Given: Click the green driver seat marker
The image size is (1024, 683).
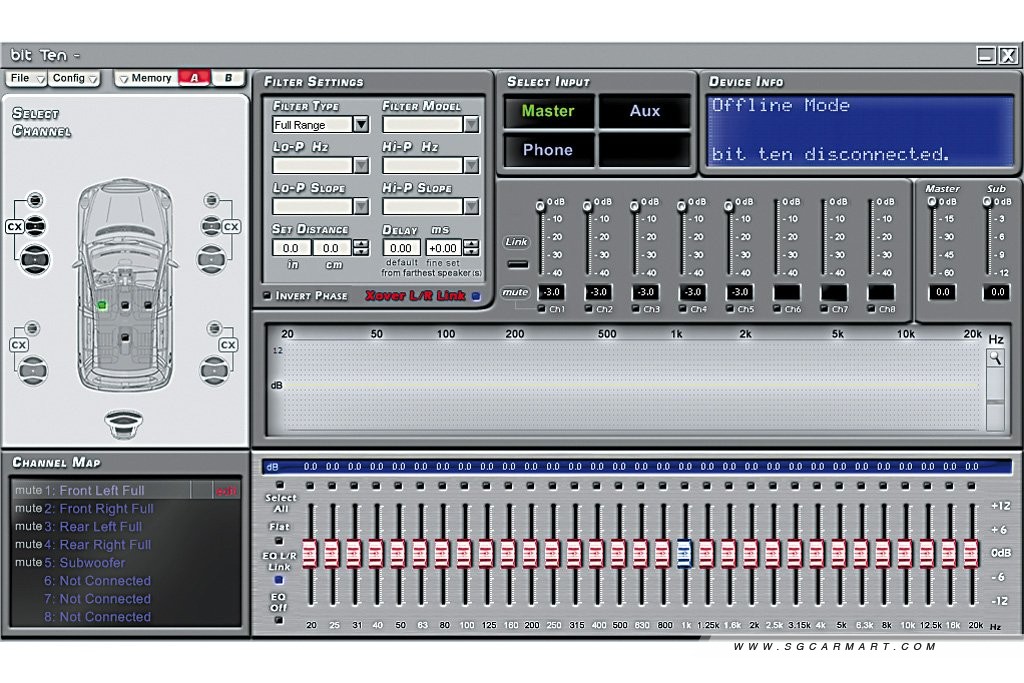Looking at the screenshot, I should [102, 305].
